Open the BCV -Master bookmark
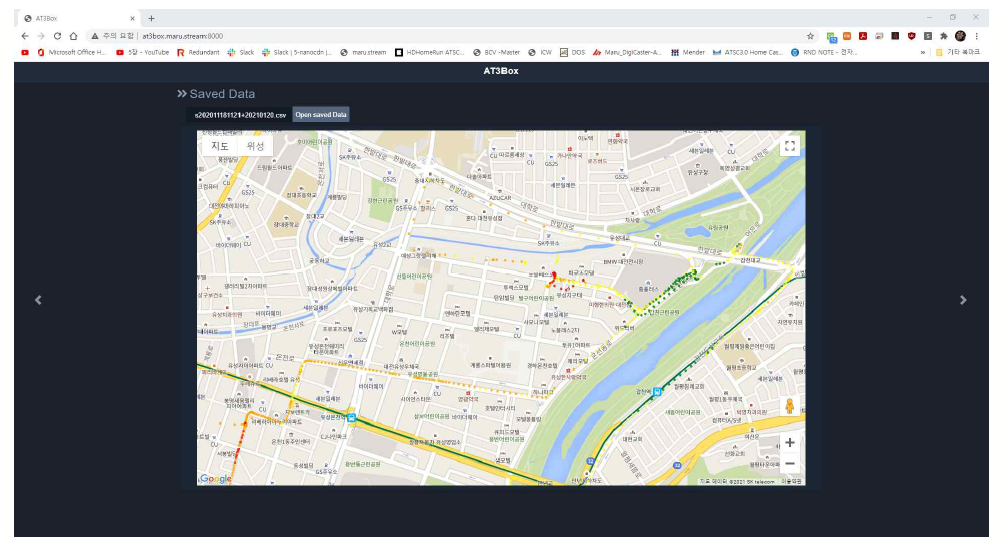Viewport: 1004px width, 542px height. click(496, 53)
